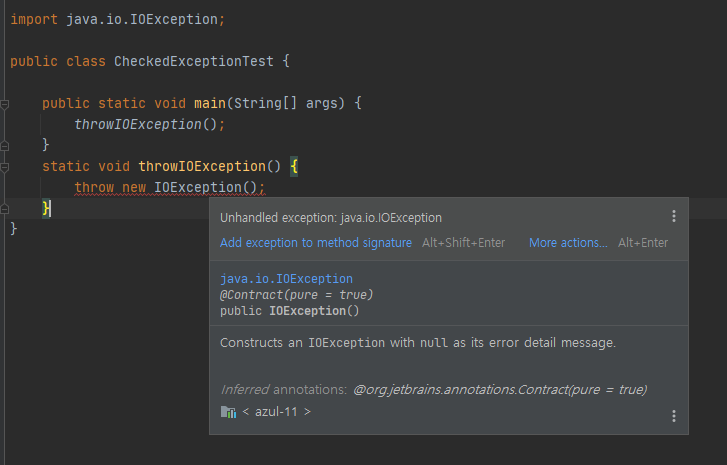The width and height of the screenshot is (727, 465).
Task: Collapse the main method fold marker
Action: tap(5, 104)
